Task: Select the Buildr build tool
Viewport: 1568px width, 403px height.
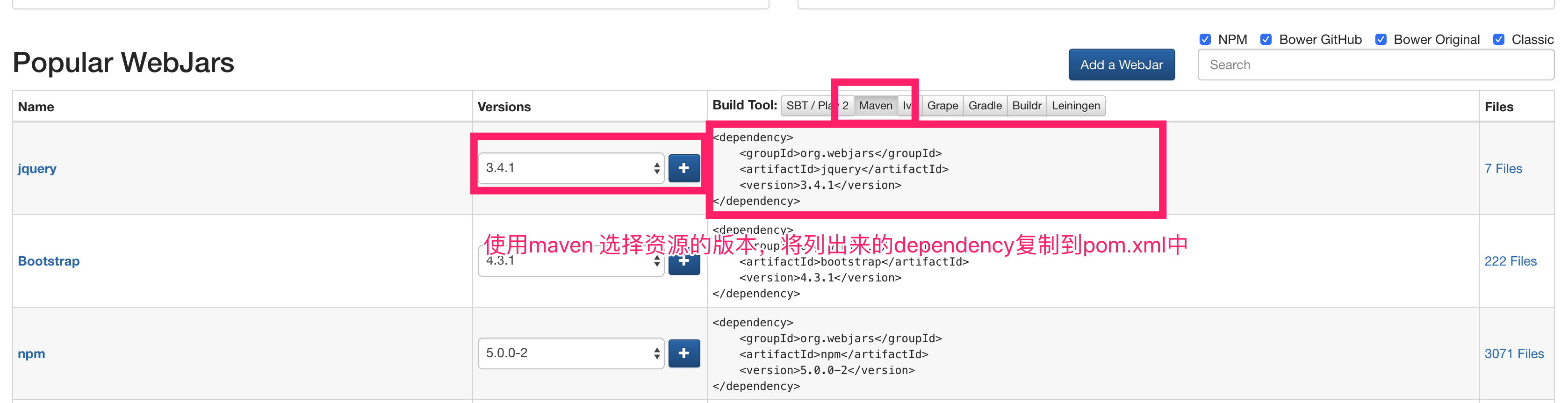Action: 1026,106
